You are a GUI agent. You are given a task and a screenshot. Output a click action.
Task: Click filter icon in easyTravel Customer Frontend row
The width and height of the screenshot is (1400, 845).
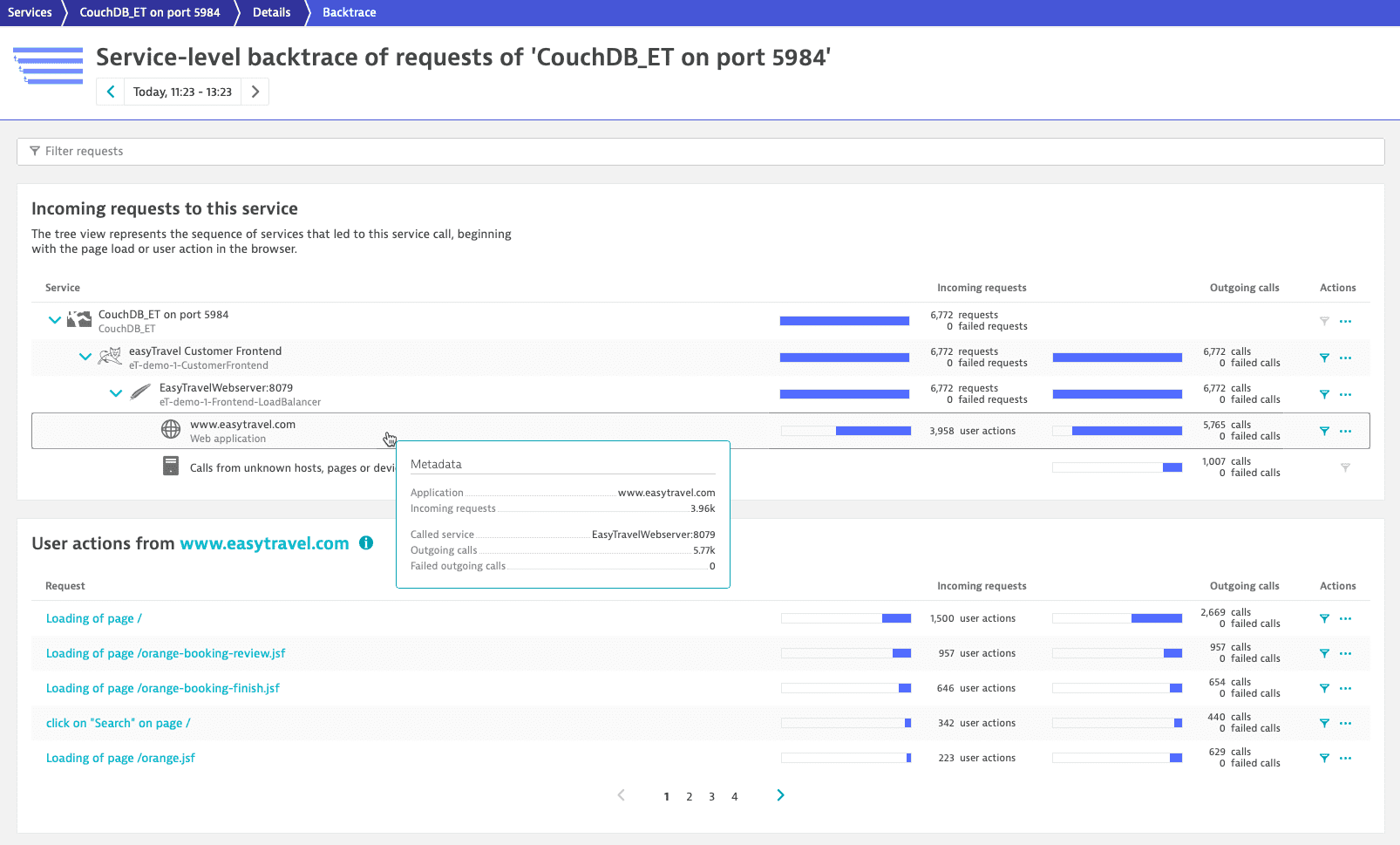pos(1324,358)
